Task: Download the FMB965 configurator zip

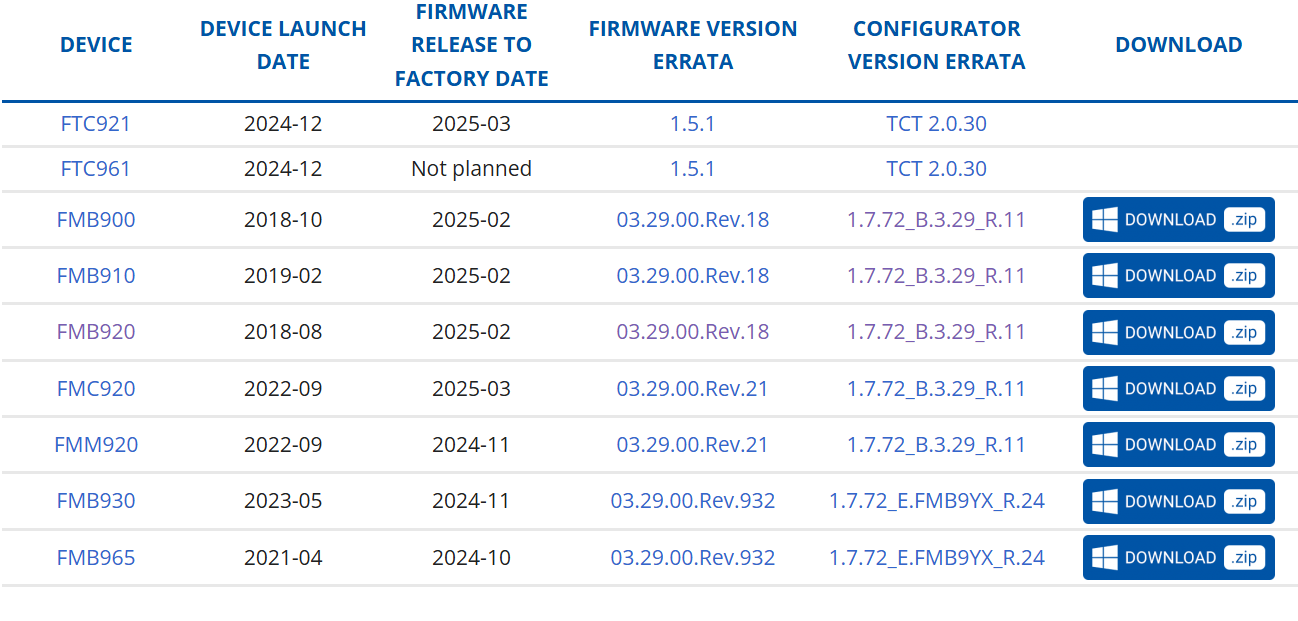Action: 1179,558
